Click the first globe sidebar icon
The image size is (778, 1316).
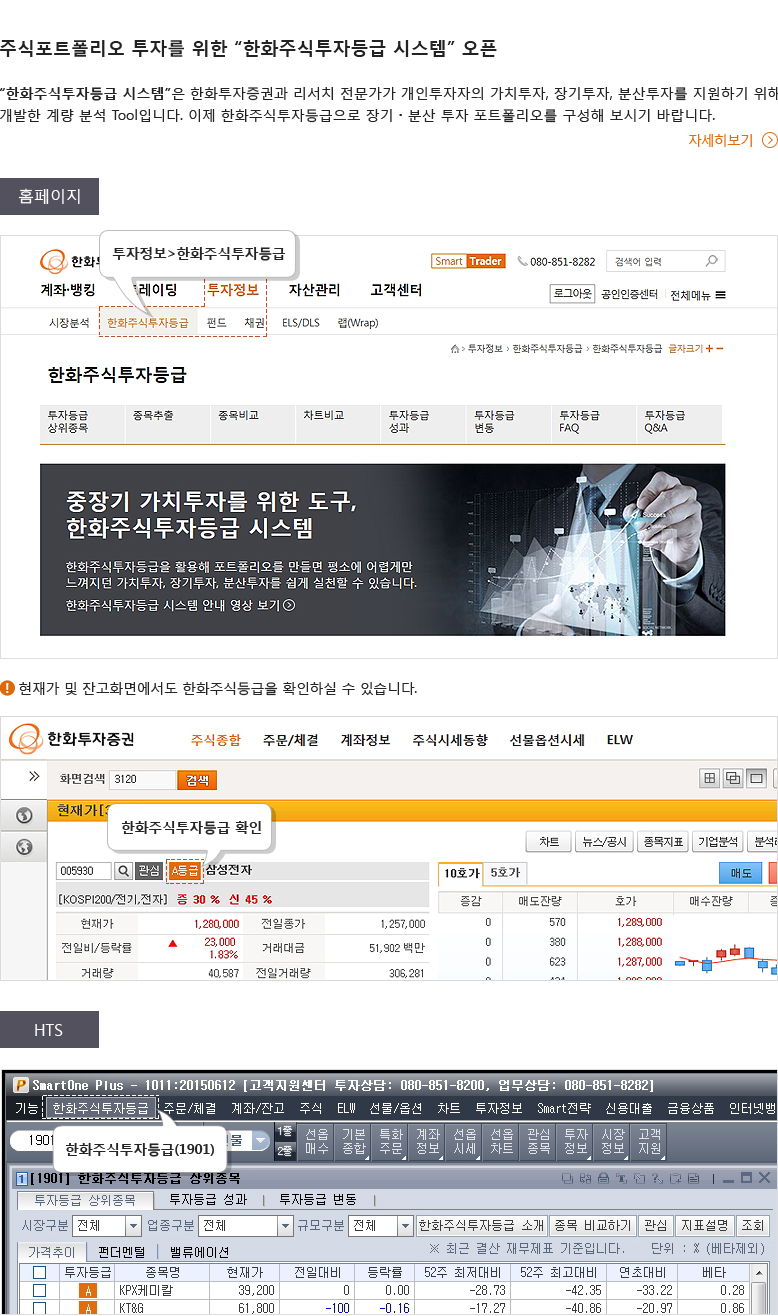click(24, 815)
